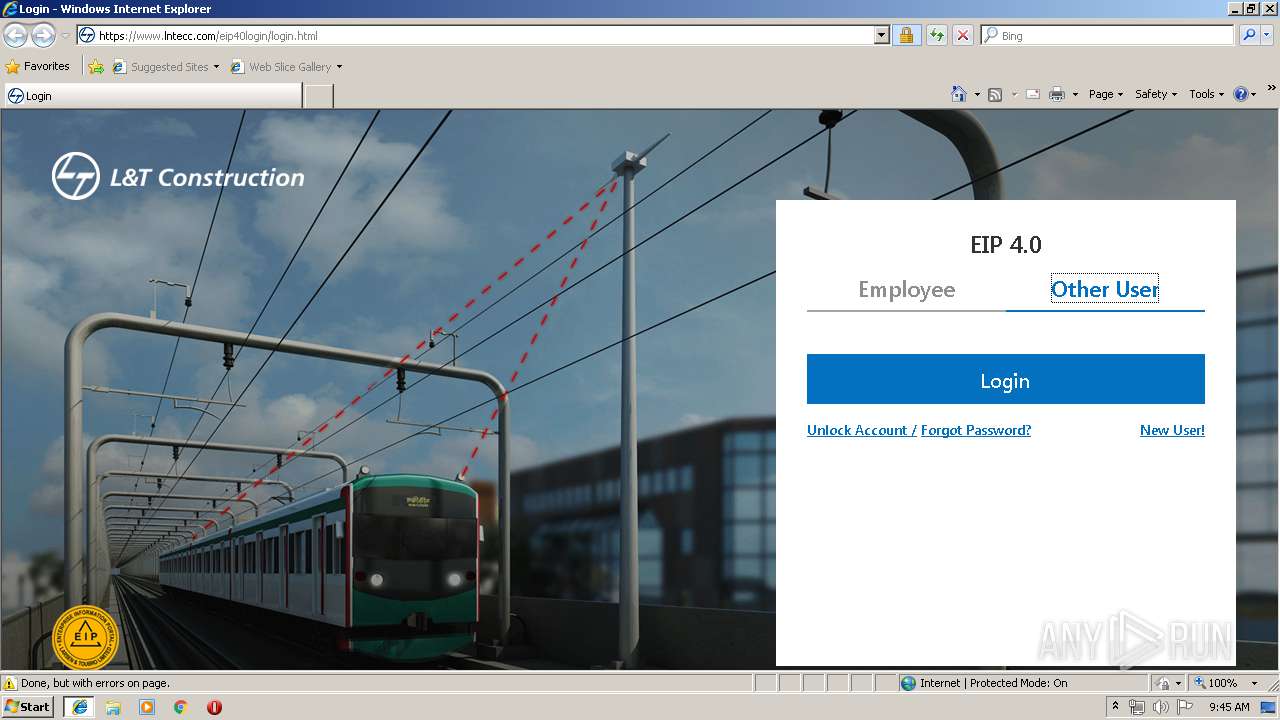Click the browser Back arrow button
The height and width of the screenshot is (720, 1280).
(15, 36)
